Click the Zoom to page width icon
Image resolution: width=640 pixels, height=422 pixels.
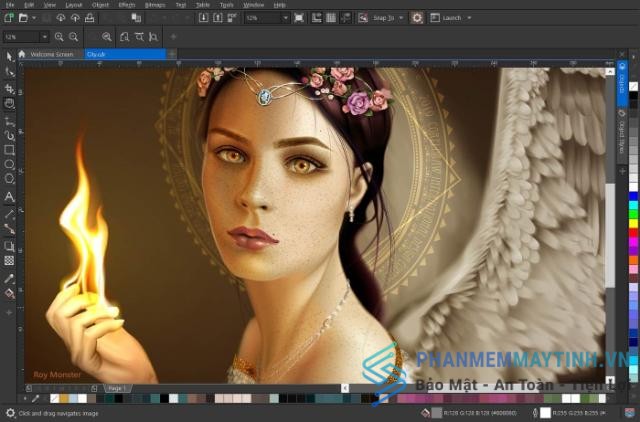tap(139, 37)
